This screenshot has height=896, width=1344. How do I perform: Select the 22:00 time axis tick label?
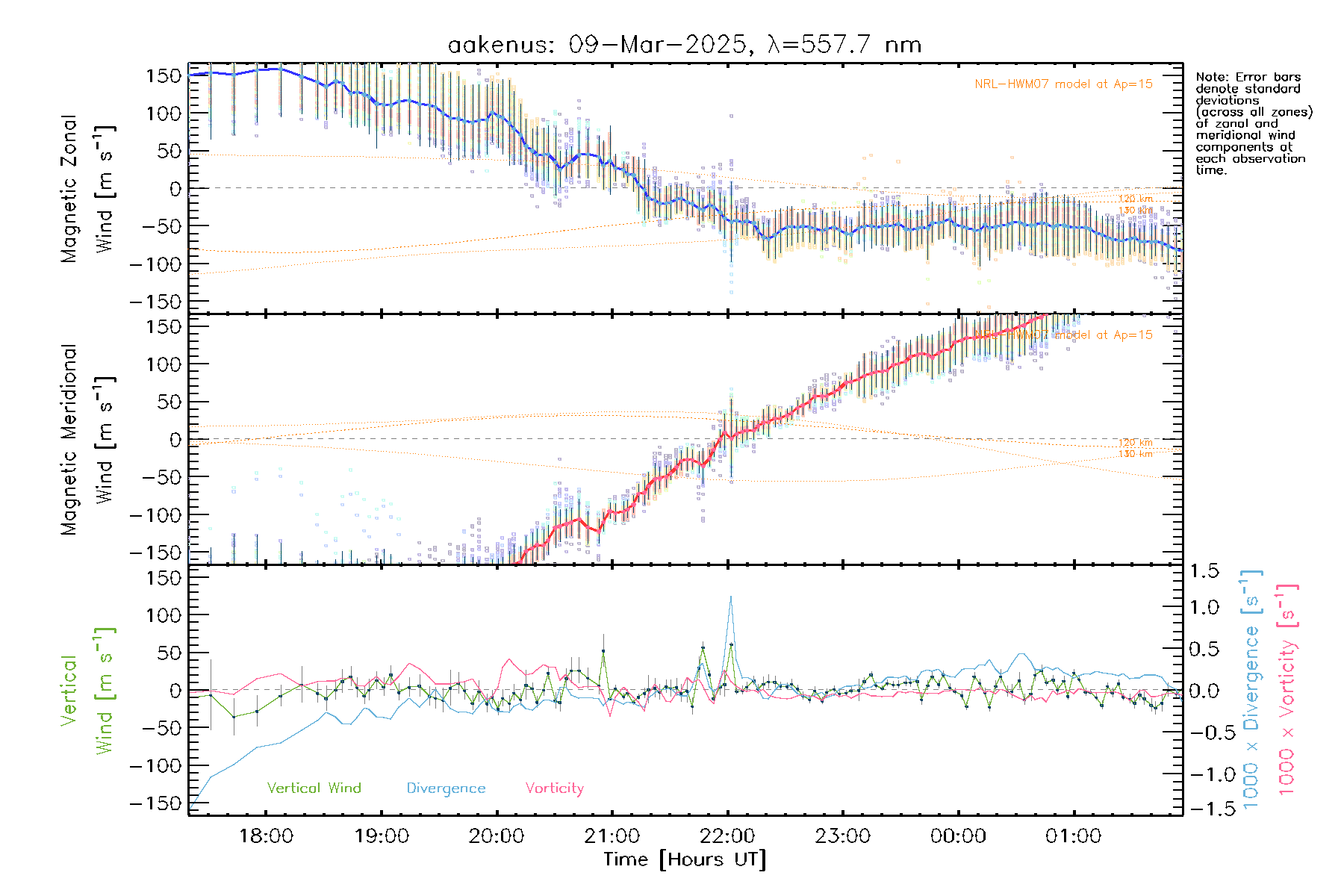point(727,836)
